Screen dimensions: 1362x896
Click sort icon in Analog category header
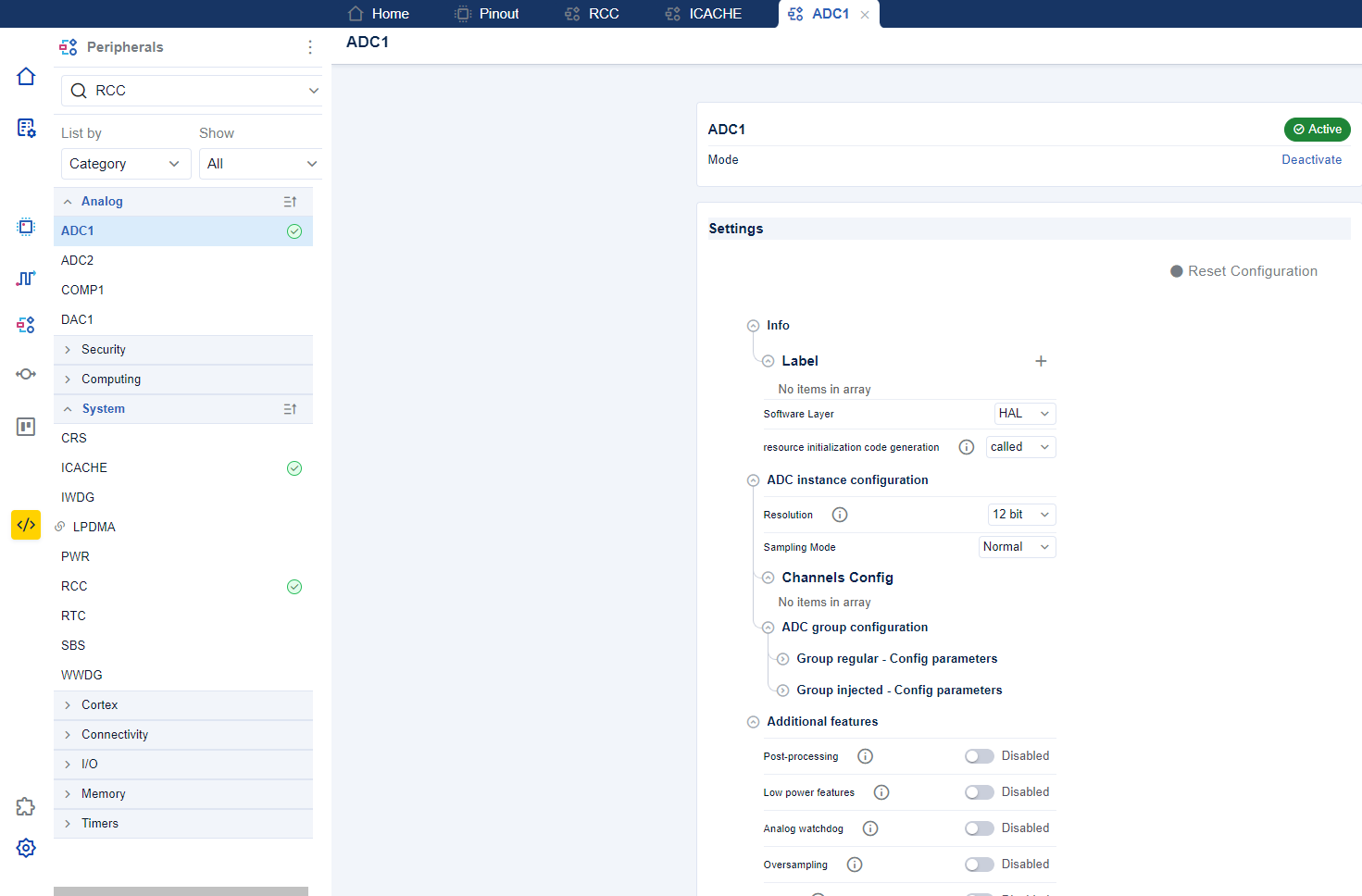tap(290, 202)
